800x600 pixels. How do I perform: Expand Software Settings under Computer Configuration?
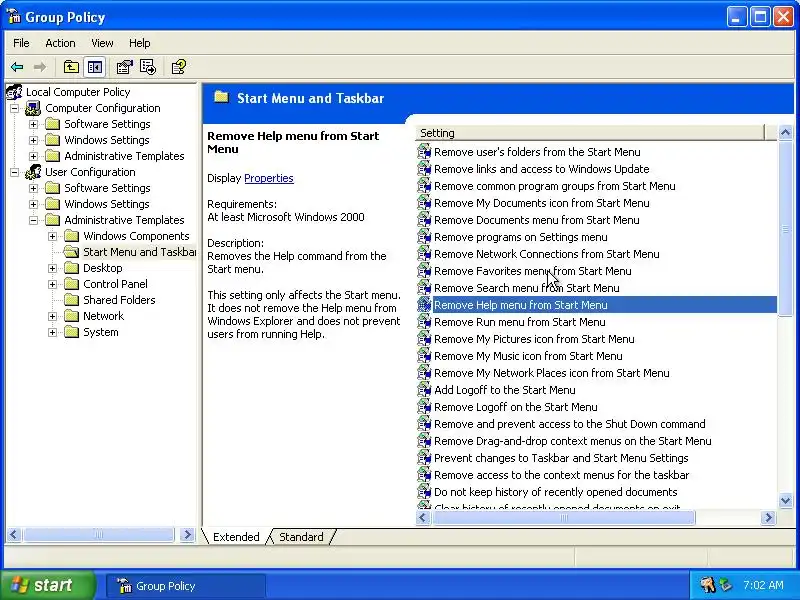(x=33, y=124)
